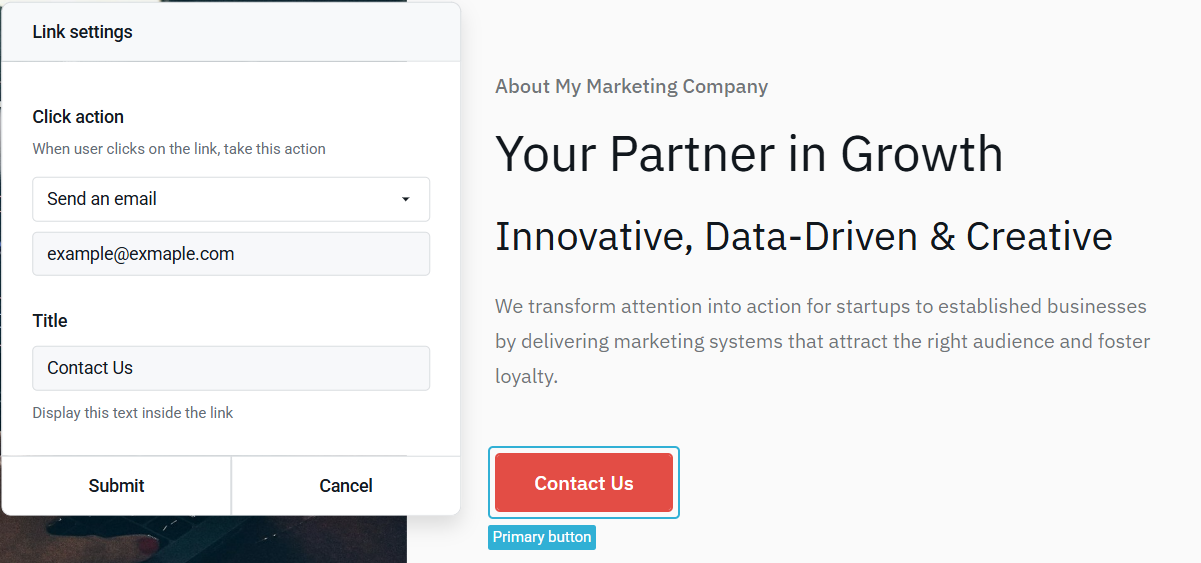Click the email address input field
The image size is (1201, 563).
click(x=231, y=254)
